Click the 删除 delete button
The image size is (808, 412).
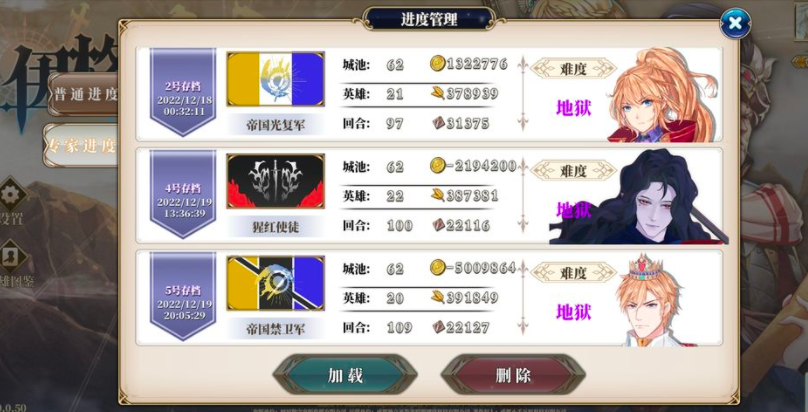click(513, 375)
